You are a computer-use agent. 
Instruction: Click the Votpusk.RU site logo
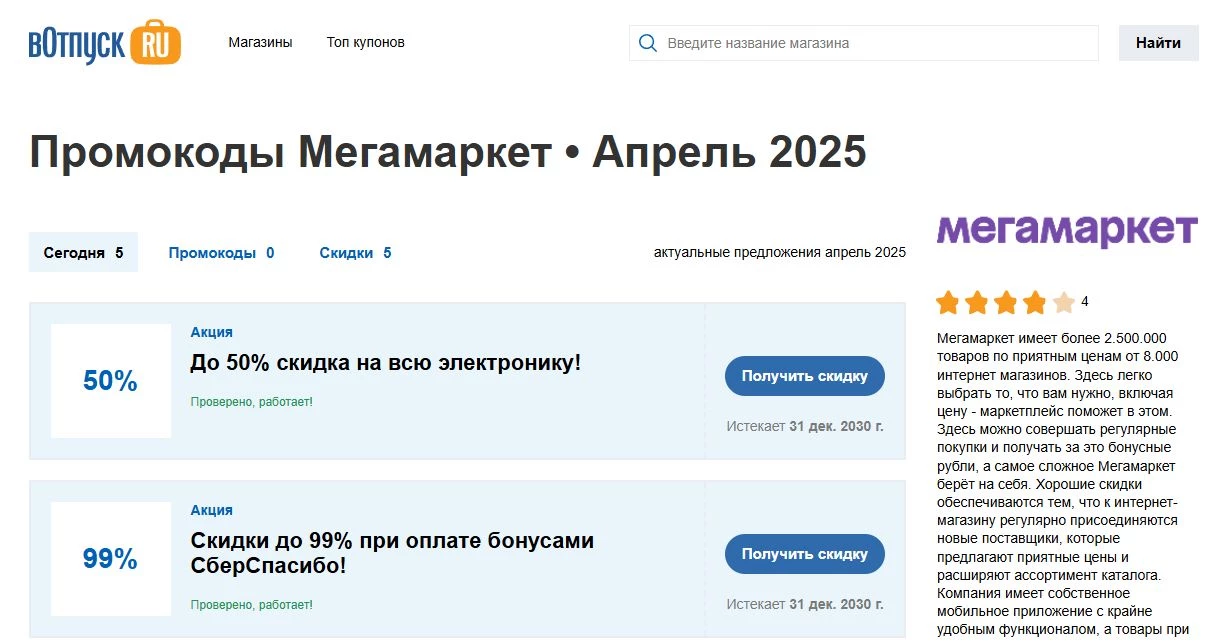[x=103, y=42]
